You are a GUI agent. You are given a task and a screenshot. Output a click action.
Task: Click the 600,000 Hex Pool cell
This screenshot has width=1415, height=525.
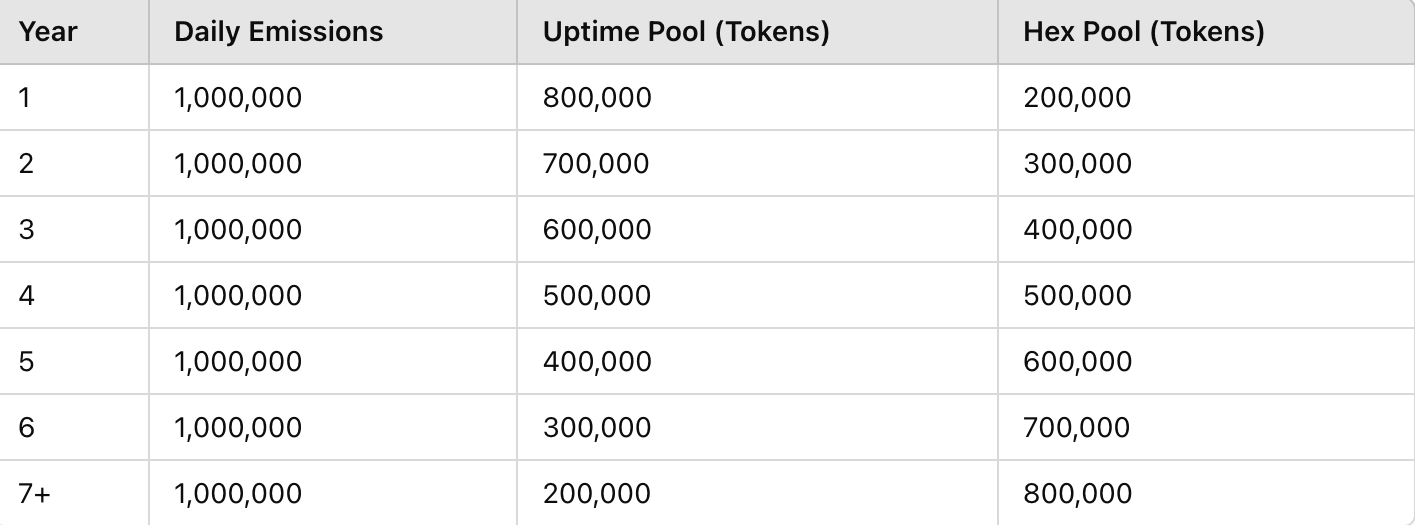[1077, 362]
